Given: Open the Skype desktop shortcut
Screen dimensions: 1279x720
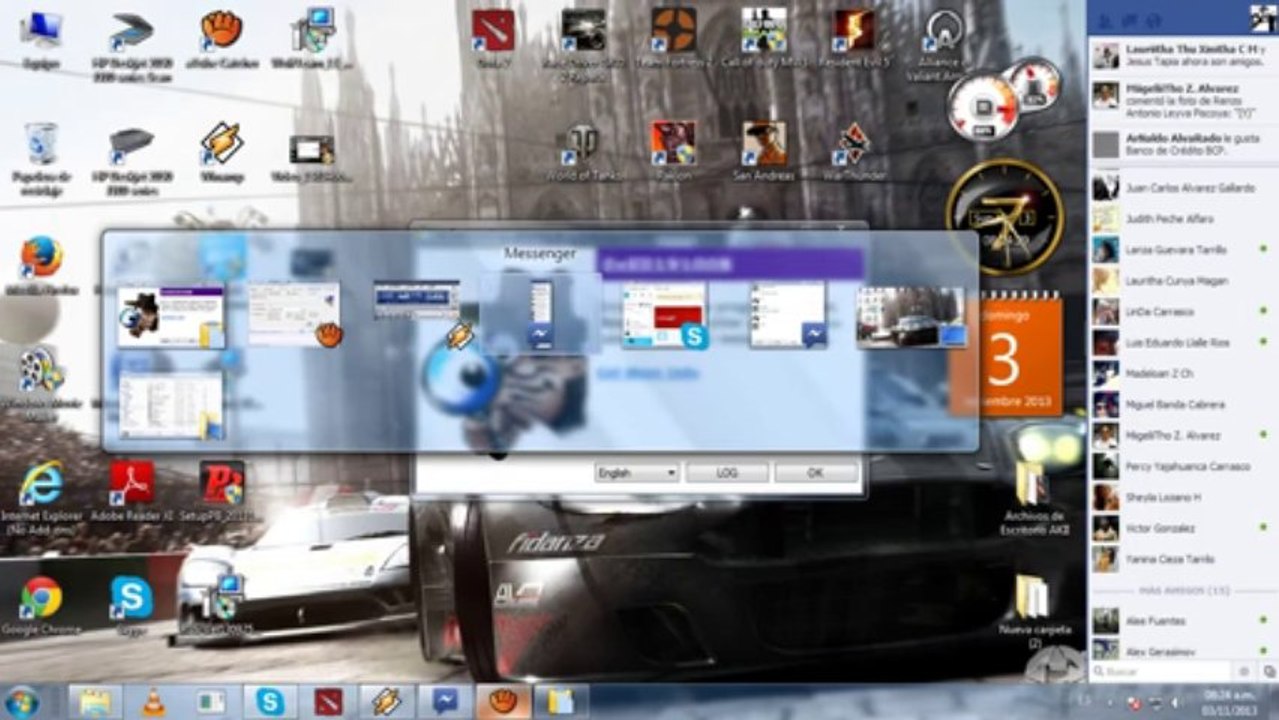Looking at the screenshot, I should tap(131, 606).
